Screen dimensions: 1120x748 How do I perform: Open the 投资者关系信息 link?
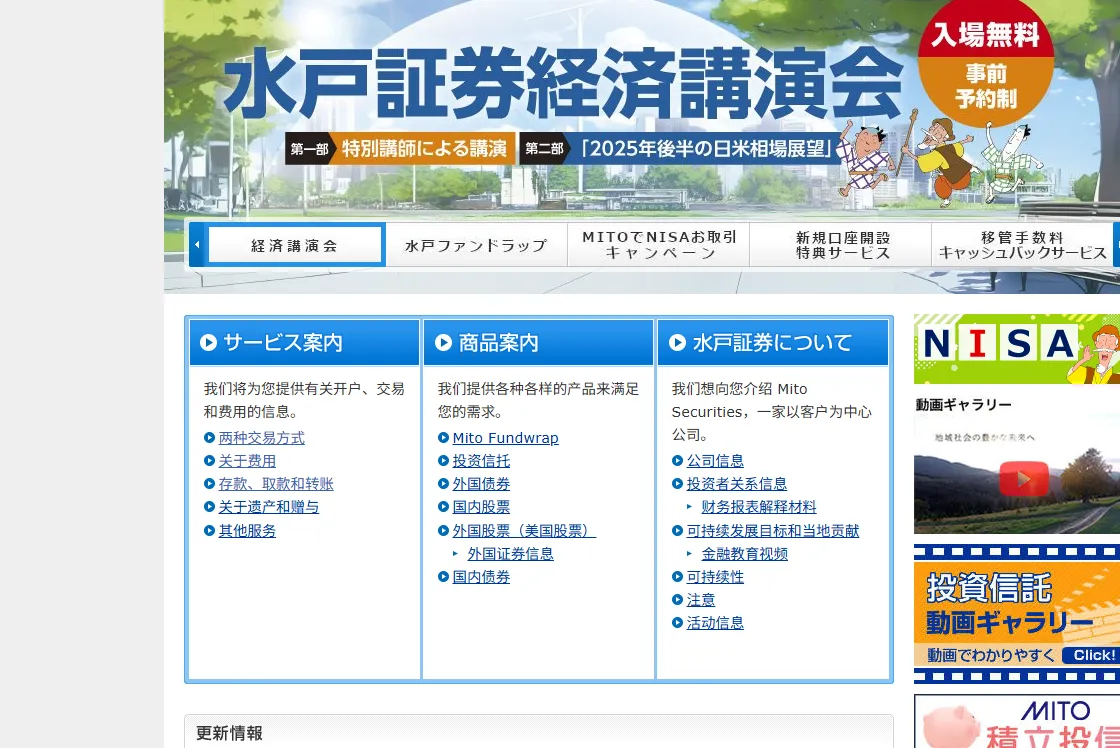736,484
